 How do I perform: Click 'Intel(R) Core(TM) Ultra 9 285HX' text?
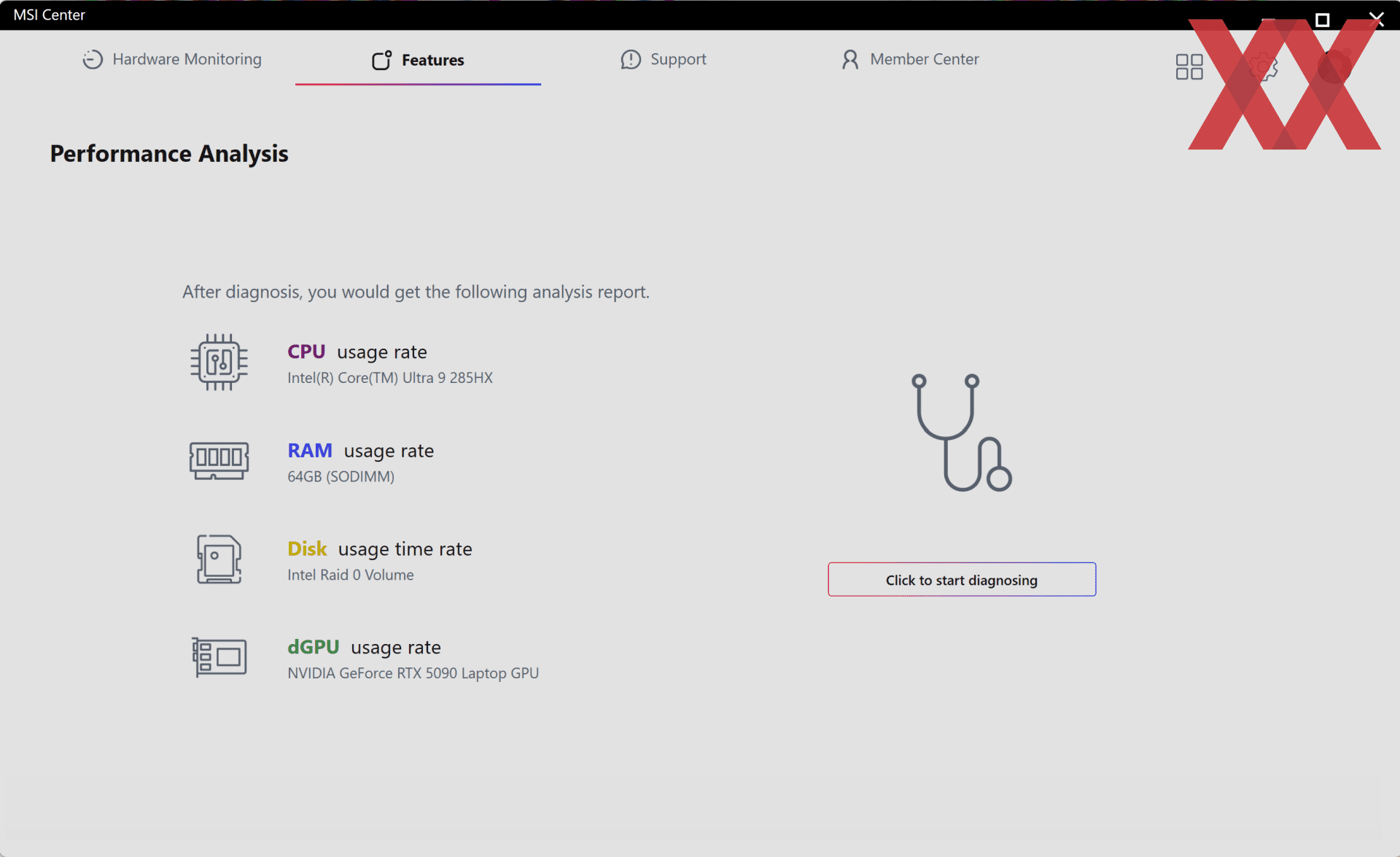[x=390, y=378]
